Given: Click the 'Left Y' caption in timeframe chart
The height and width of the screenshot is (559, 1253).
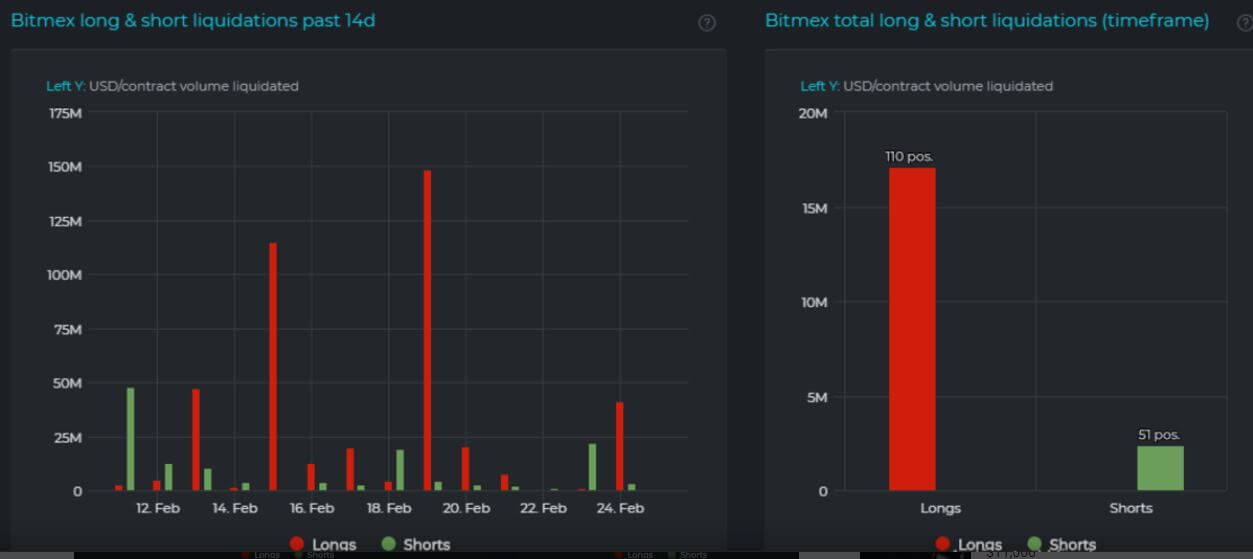Looking at the screenshot, I should pyautogui.click(x=820, y=86).
